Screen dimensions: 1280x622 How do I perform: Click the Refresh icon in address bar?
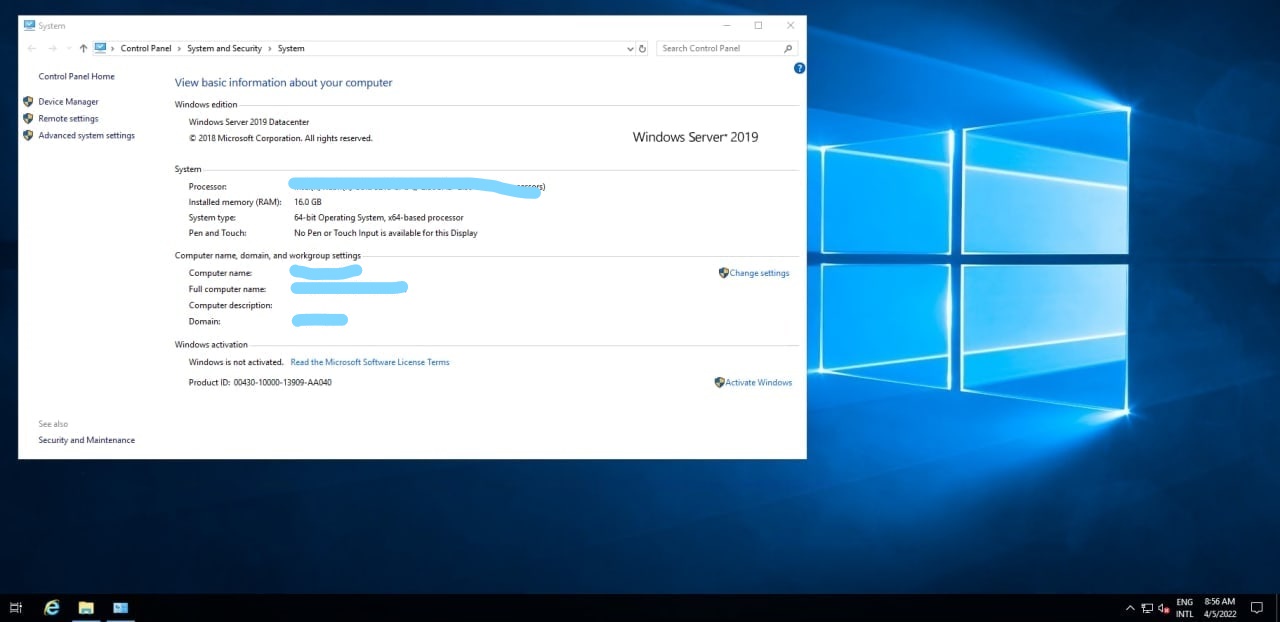click(643, 47)
